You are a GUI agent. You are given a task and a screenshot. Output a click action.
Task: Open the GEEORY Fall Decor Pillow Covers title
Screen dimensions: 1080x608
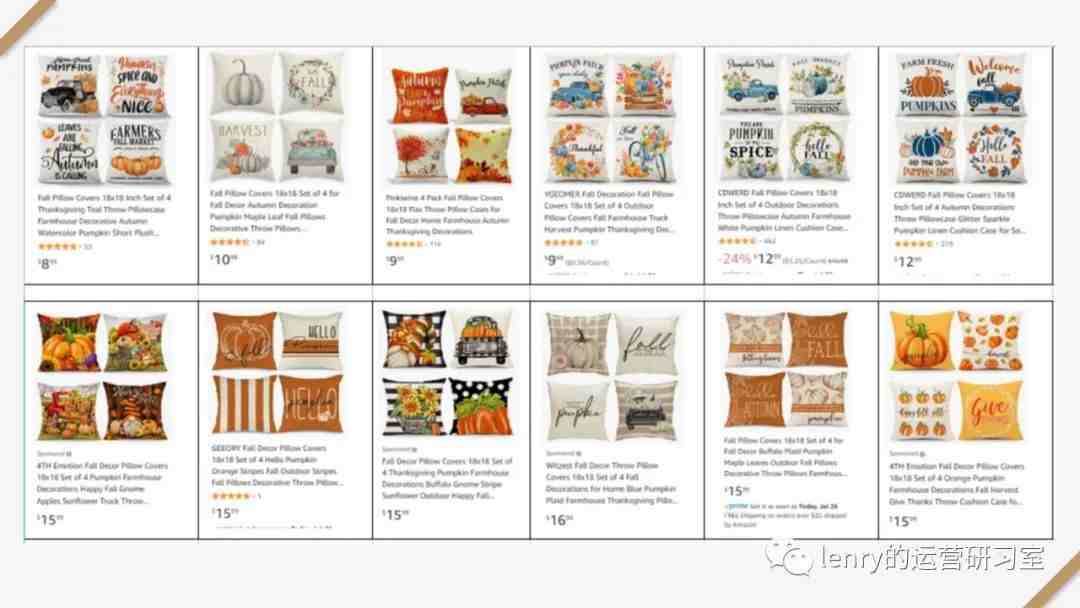coord(276,465)
